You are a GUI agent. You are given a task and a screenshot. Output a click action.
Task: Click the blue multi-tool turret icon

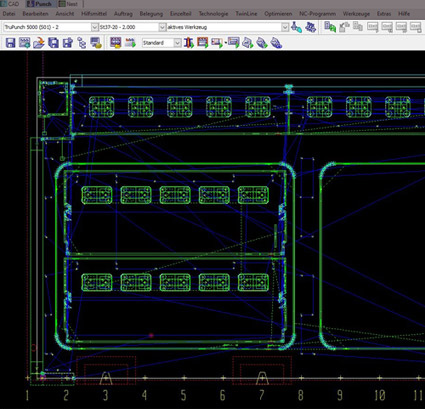[311, 27]
